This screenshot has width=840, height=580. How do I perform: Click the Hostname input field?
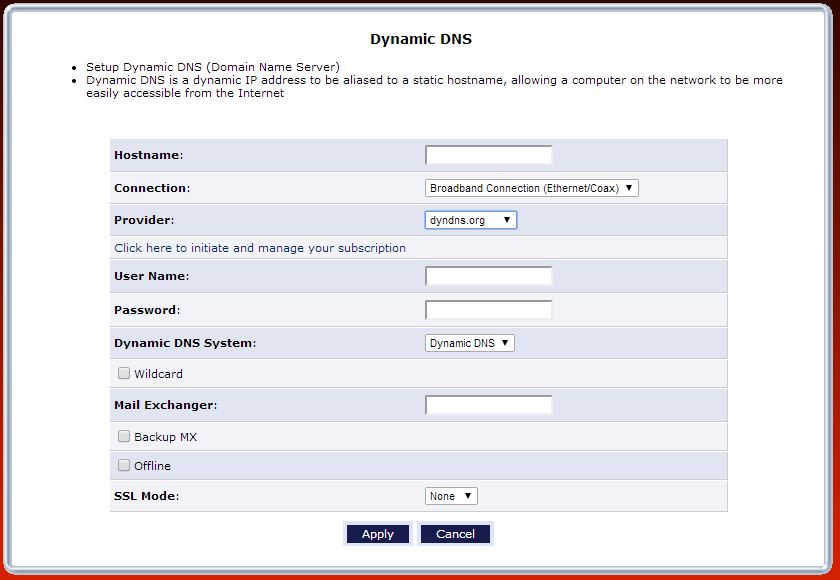[x=489, y=155]
